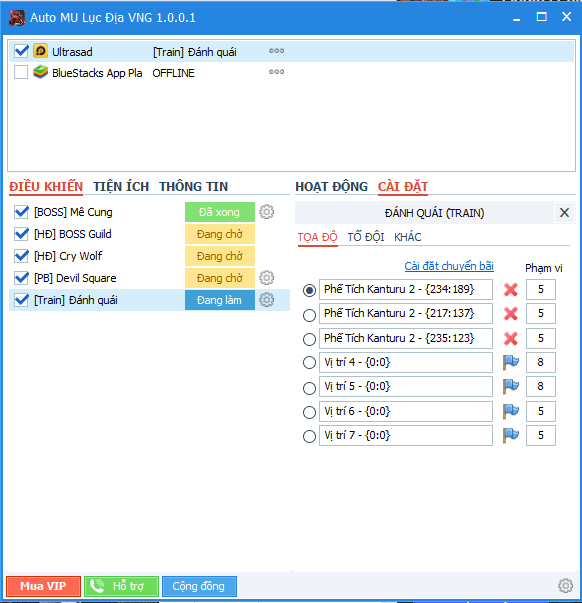Screen dimensions: 582x603
Task: Open the TỔ ĐỘI sub-tab
Action: tap(366, 237)
